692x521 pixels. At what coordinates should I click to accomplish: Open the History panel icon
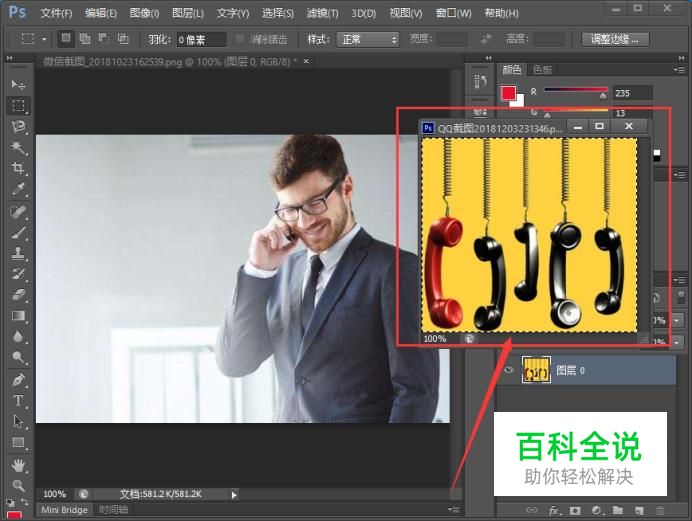click(480, 81)
